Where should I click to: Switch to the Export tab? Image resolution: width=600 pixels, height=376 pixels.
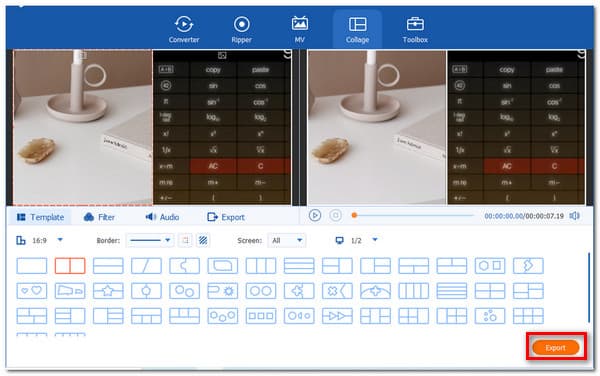click(225, 217)
